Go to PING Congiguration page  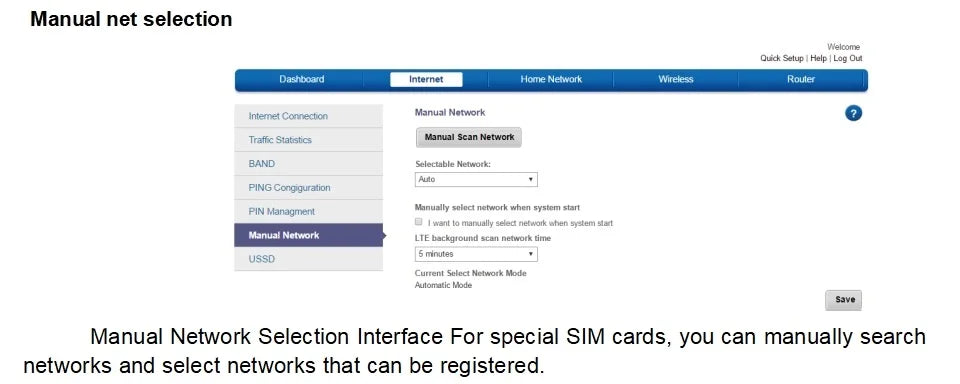309,187
